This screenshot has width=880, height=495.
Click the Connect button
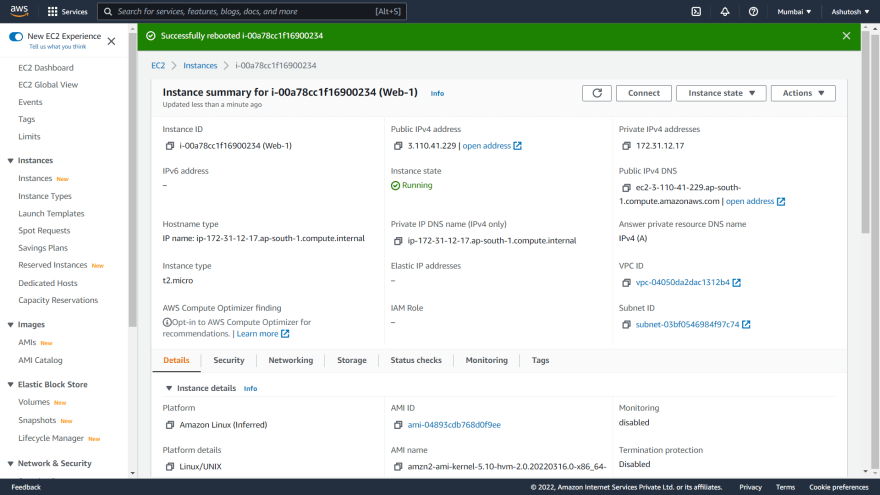(x=644, y=93)
